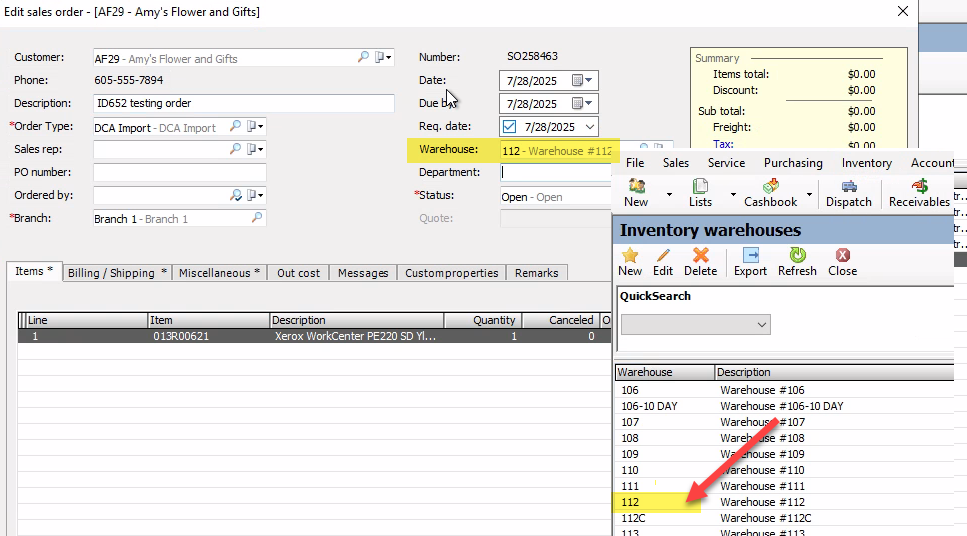This screenshot has width=967, height=536.
Task: Click into the Department input field
Action: tap(556, 173)
